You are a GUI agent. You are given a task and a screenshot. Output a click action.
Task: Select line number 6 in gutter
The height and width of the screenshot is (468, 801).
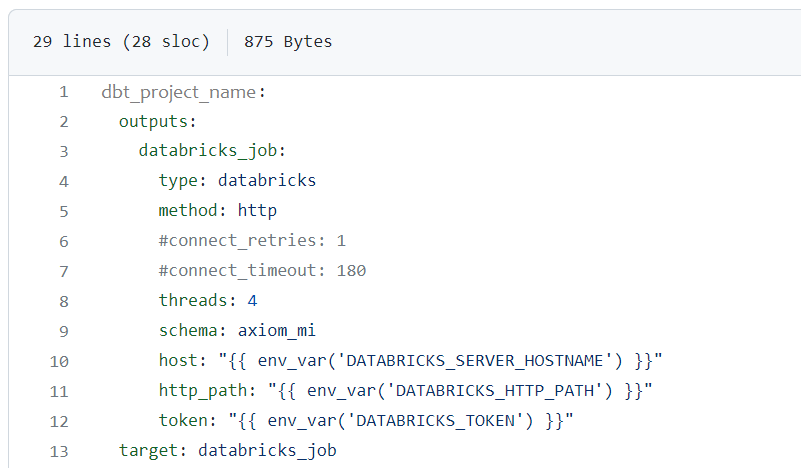[x=63, y=241]
